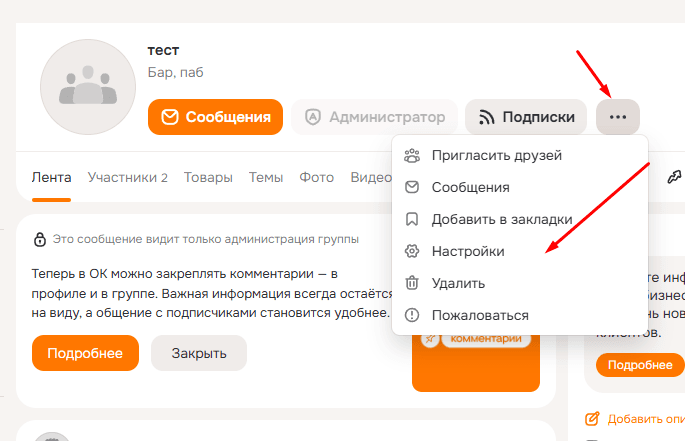Click Подробнее under the pinned comments notice
685x441 pixels.
[85, 353]
